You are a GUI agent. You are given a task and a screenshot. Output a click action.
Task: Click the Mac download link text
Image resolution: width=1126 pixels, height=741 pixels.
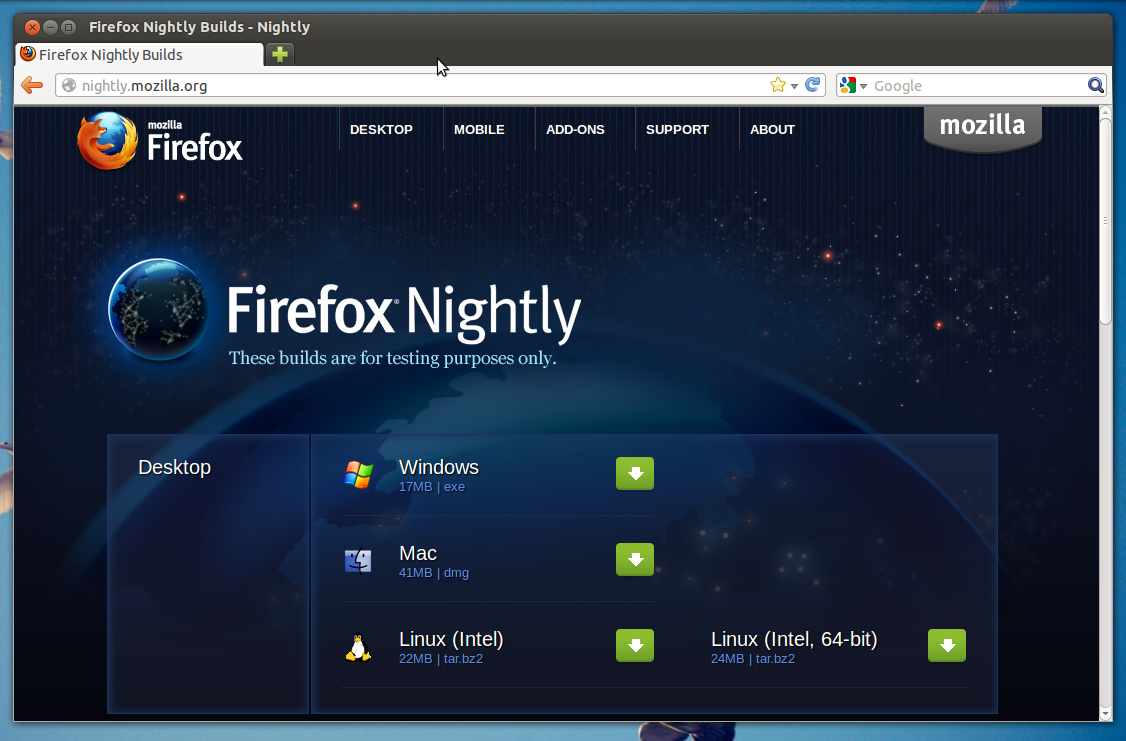418,553
